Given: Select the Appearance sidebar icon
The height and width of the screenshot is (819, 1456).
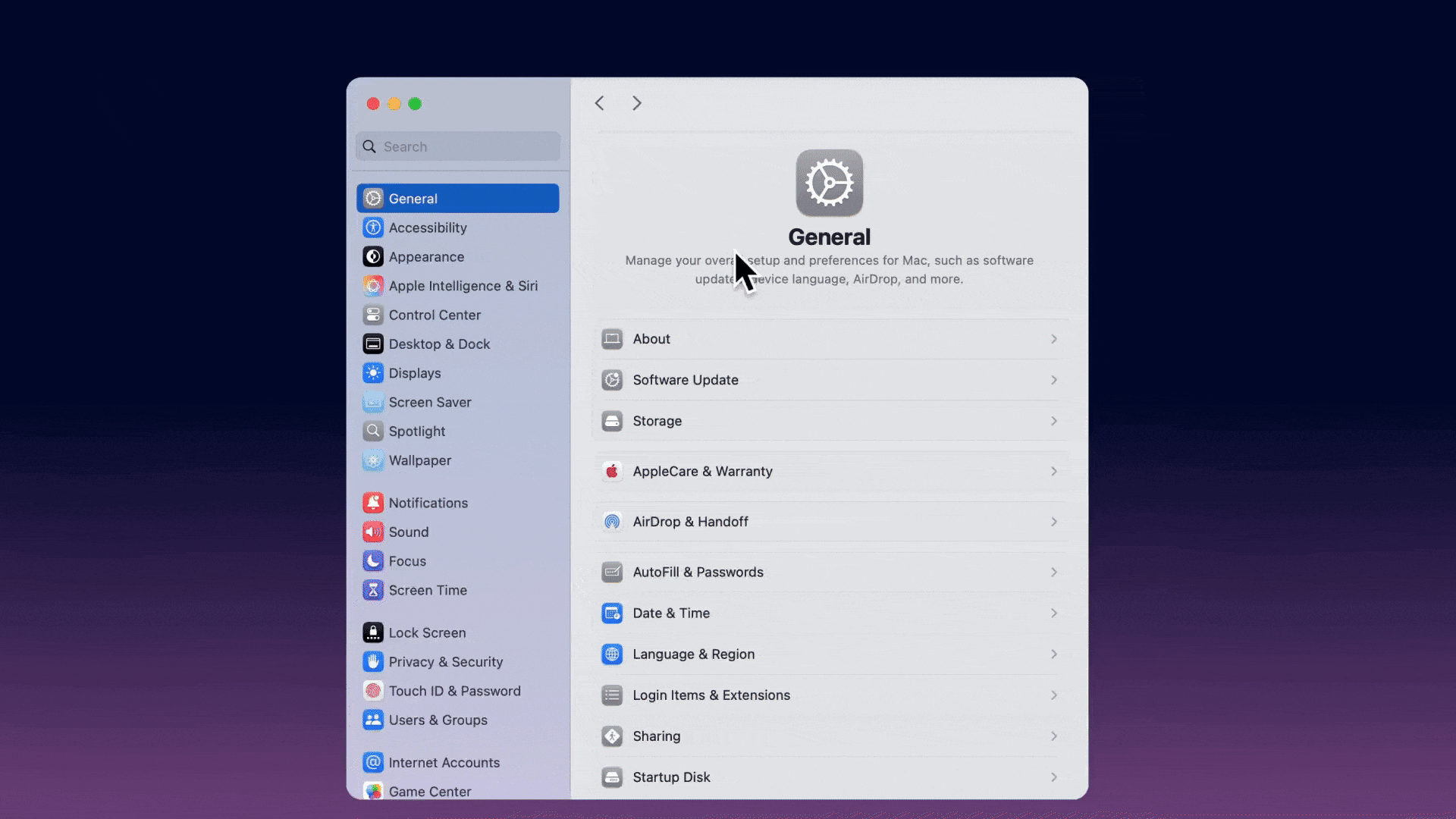Looking at the screenshot, I should [373, 256].
